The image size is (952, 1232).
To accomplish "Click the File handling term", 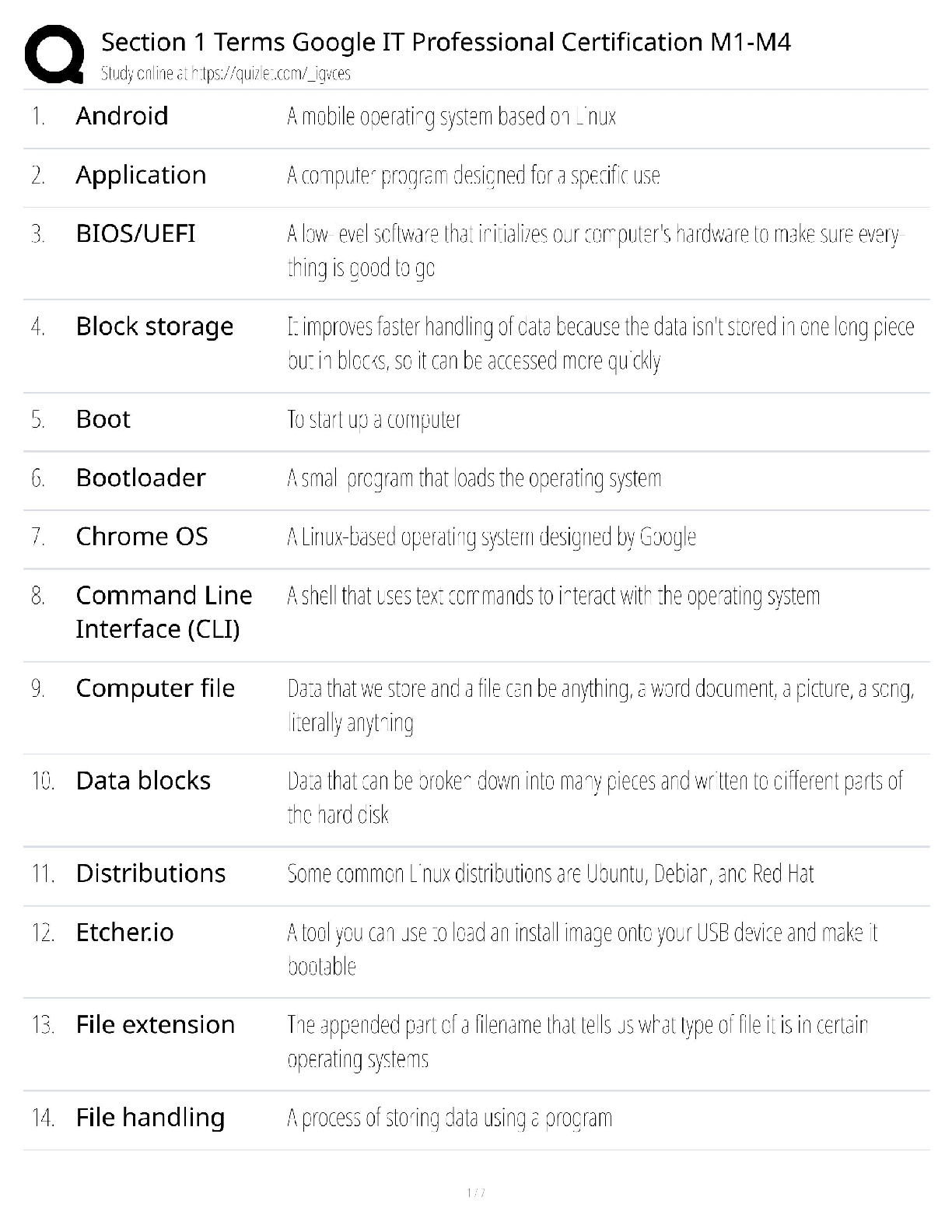I will [150, 1118].
